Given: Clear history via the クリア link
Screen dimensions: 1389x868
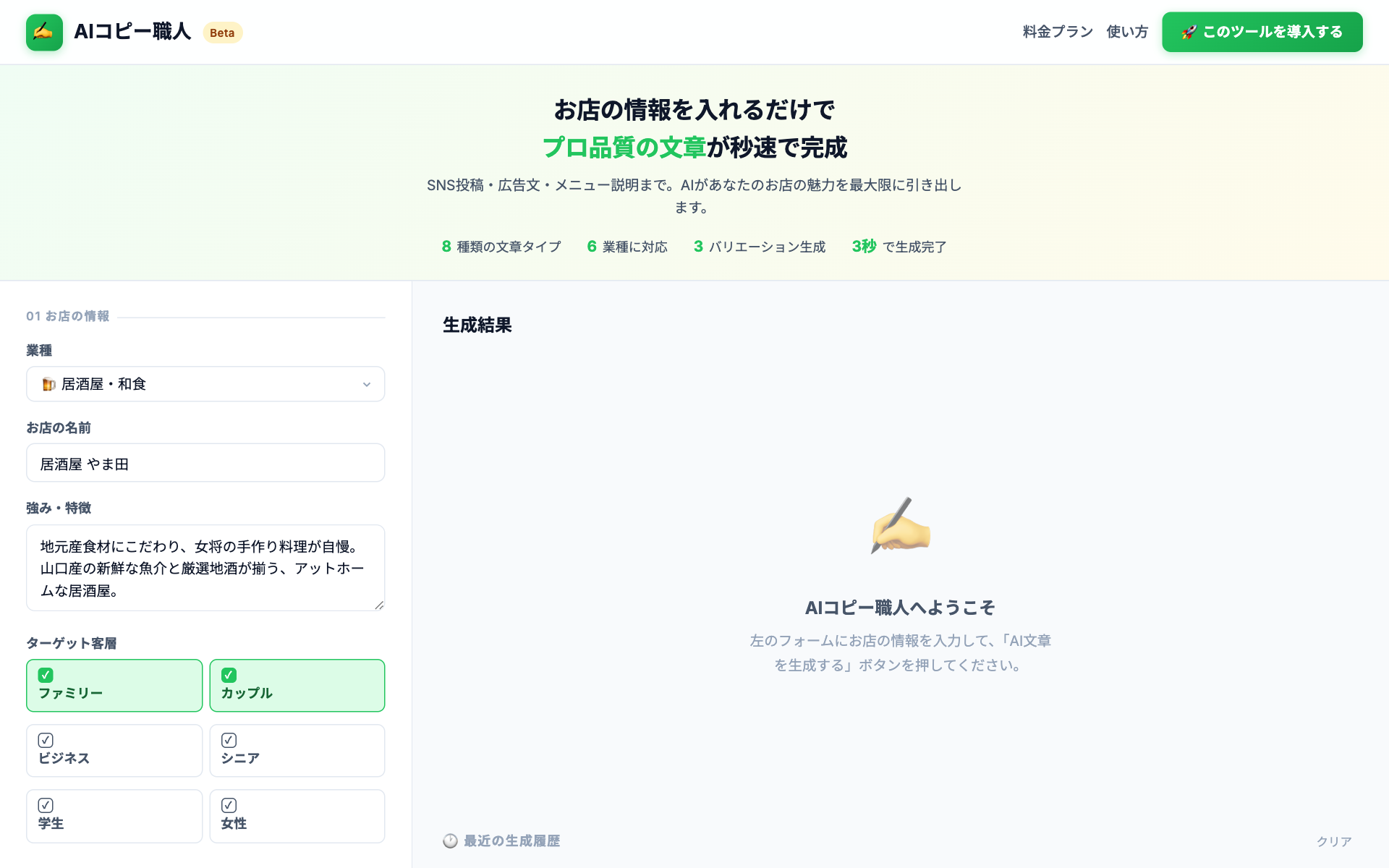Looking at the screenshot, I should [x=1333, y=841].
